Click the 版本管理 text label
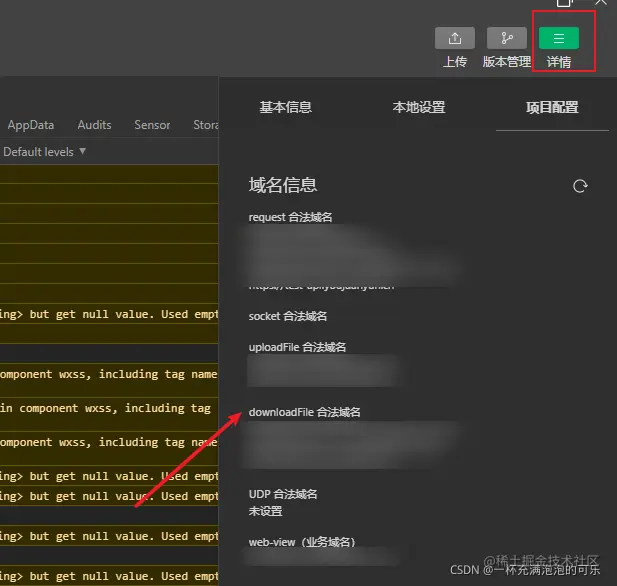This screenshot has height=586, width=617. (x=507, y=62)
